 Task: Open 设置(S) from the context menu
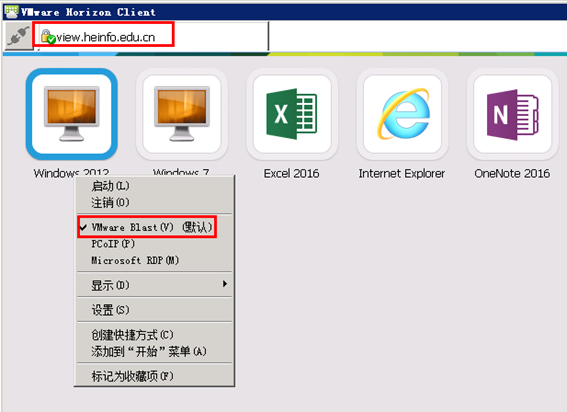click(154, 310)
